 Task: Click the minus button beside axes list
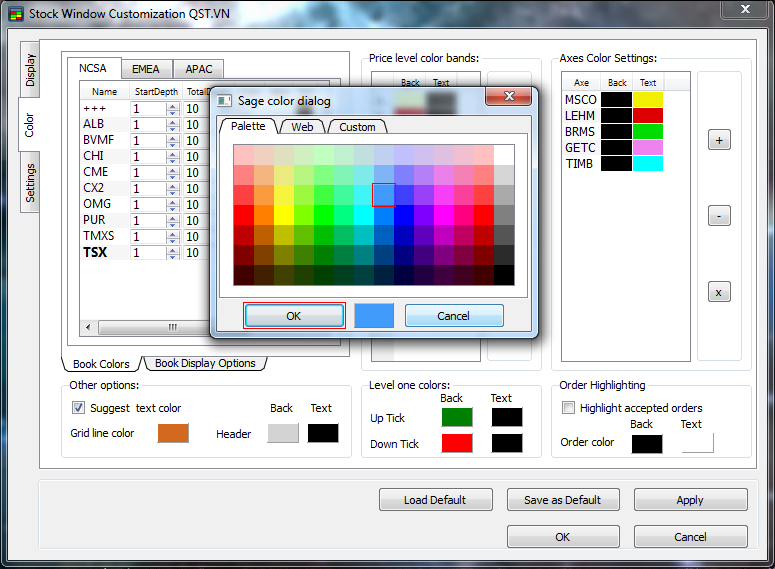(x=718, y=215)
